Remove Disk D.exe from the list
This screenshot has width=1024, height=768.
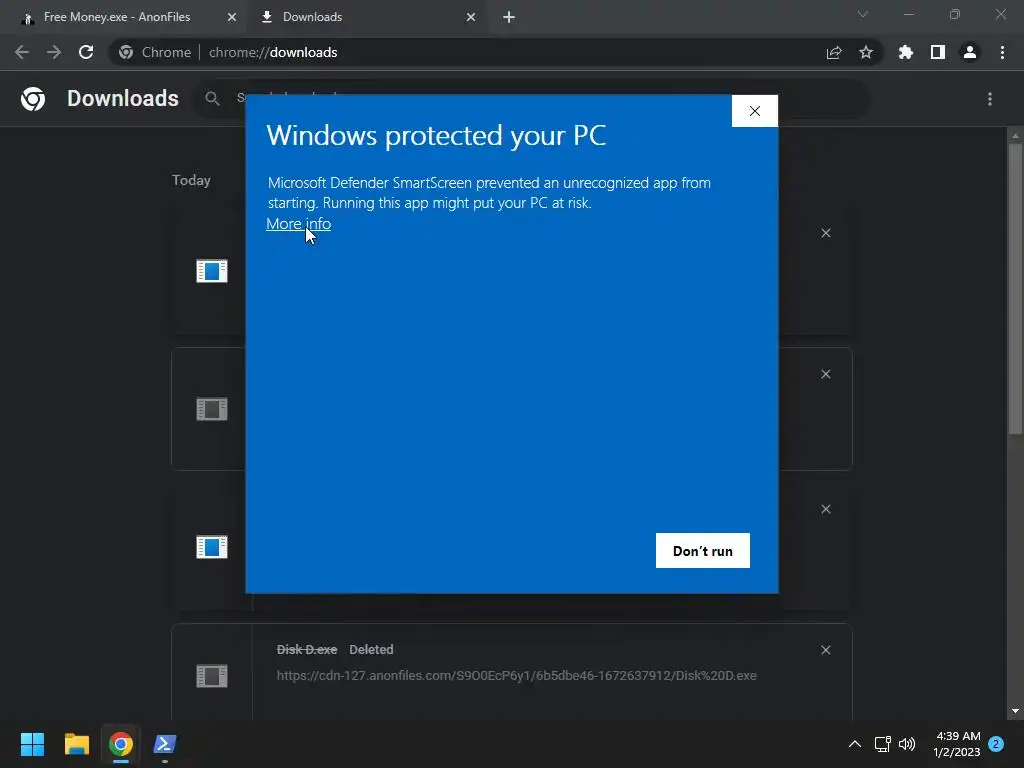(825, 650)
